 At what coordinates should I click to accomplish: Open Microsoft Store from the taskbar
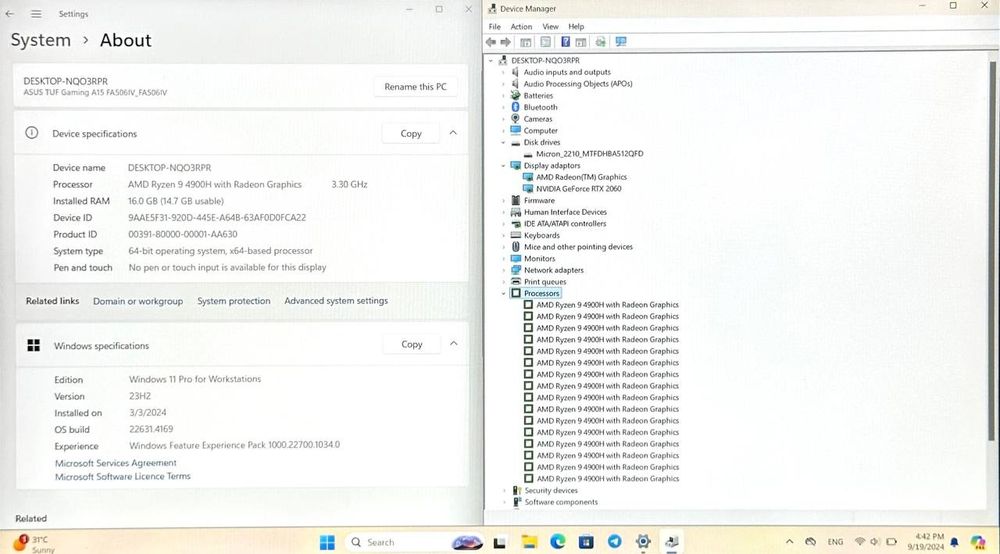(x=586, y=543)
